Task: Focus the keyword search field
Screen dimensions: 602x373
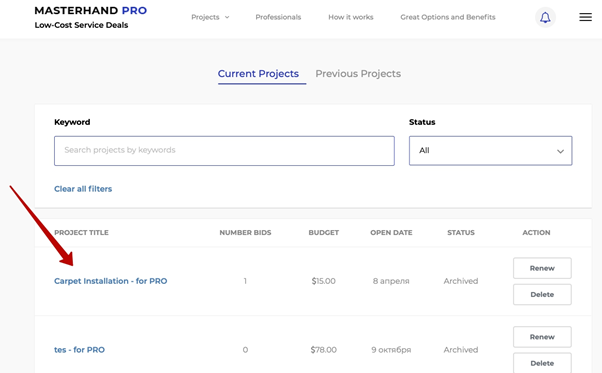Action: point(224,150)
